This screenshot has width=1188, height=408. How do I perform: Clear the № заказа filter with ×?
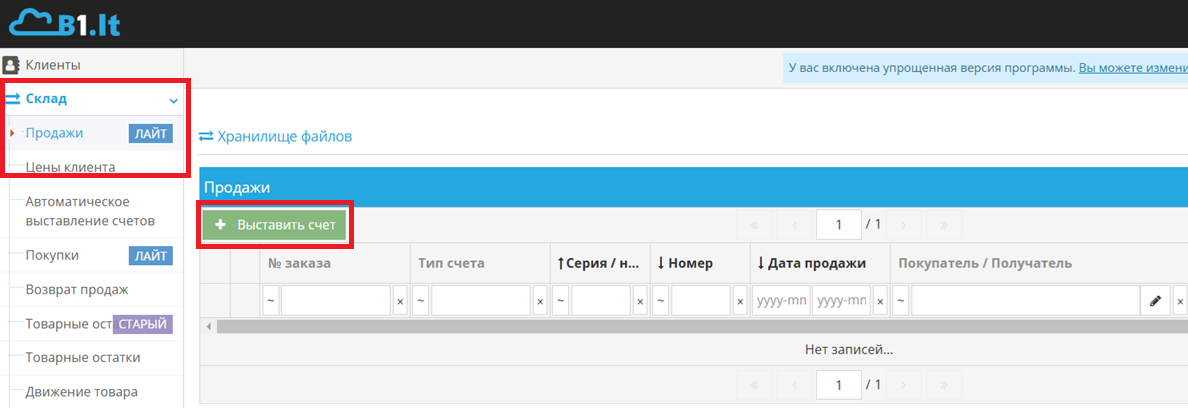(x=400, y=301)
